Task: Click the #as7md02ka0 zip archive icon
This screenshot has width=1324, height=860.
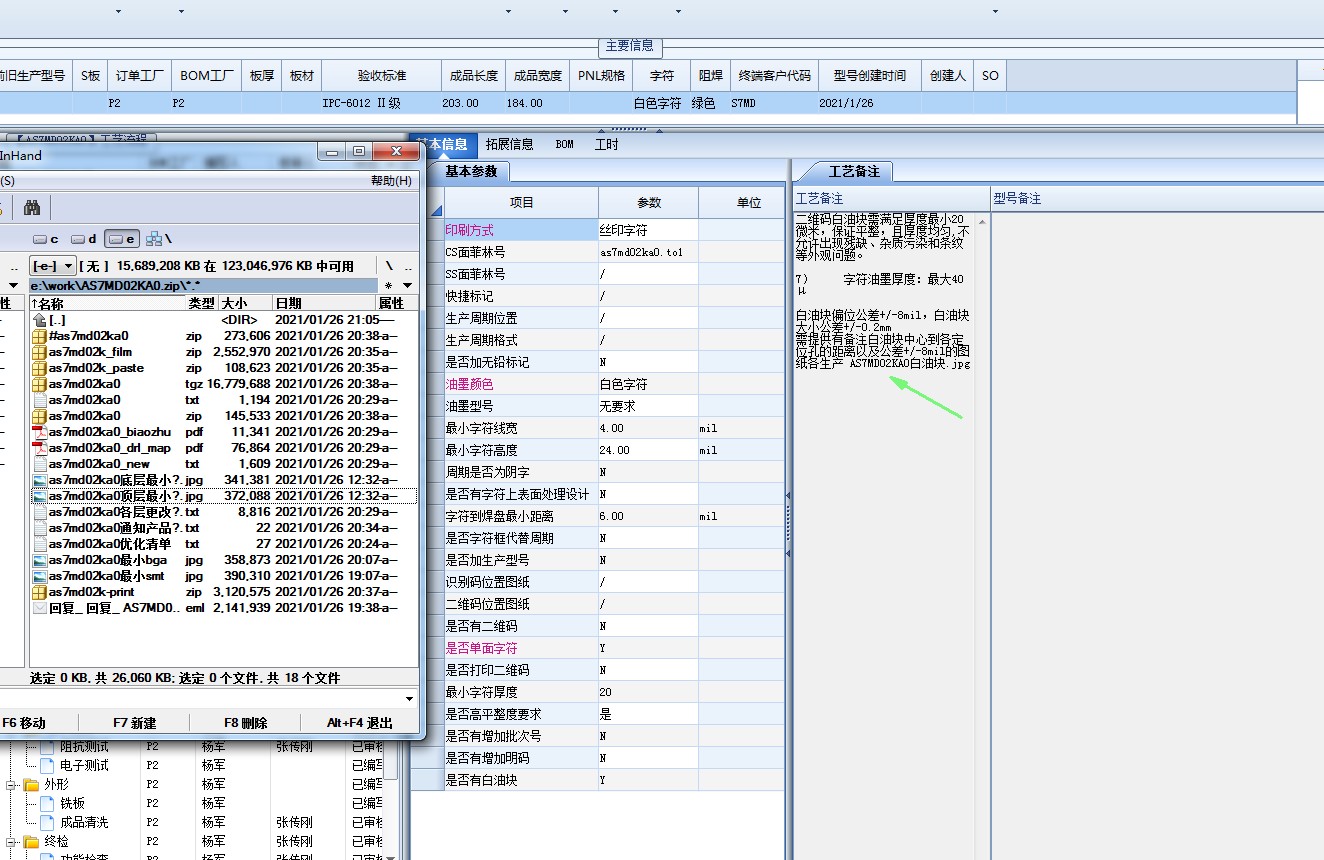Action: coord(39,336)
